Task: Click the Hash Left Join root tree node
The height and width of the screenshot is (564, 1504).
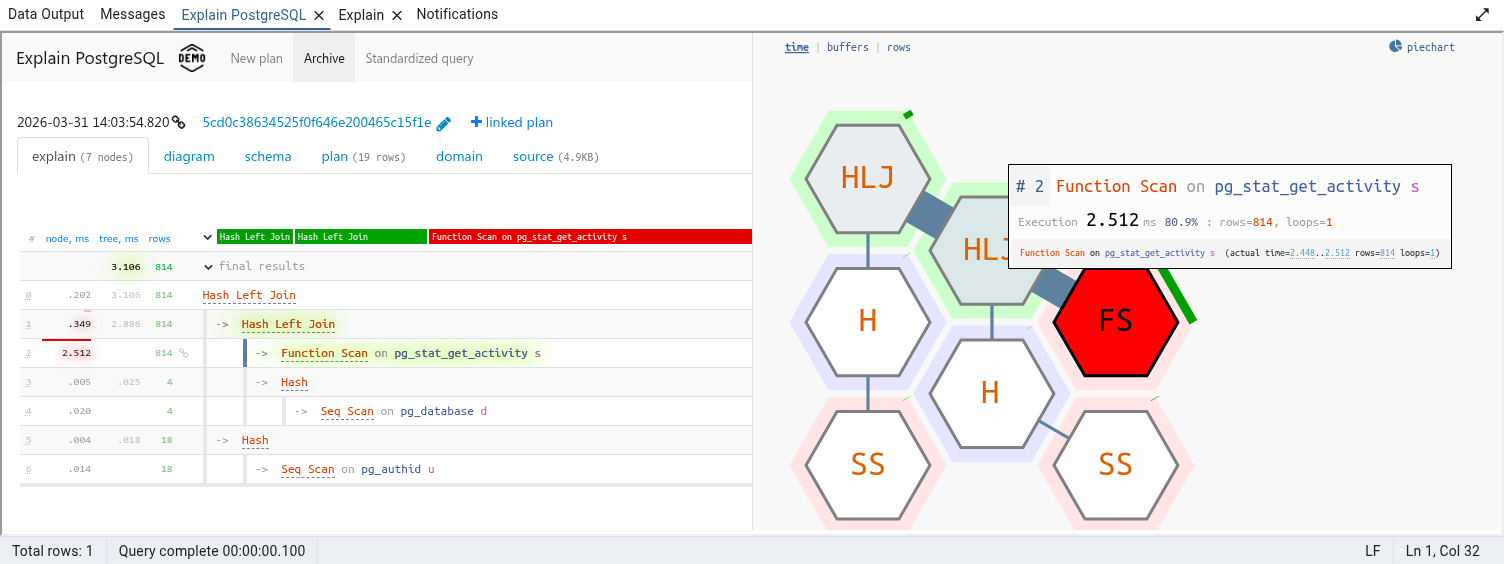Action: point(248,295)
